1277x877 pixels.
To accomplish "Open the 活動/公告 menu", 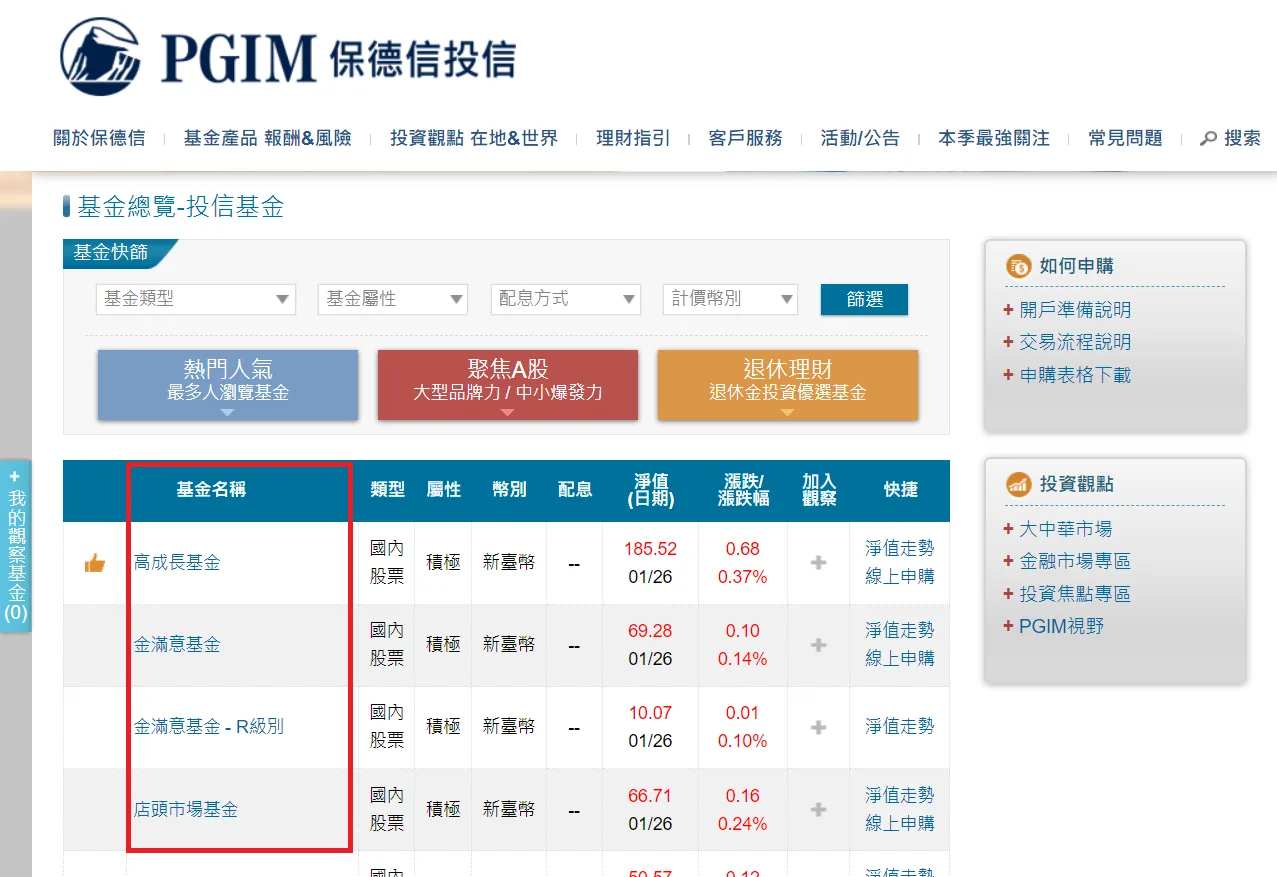I will (860, 139).
